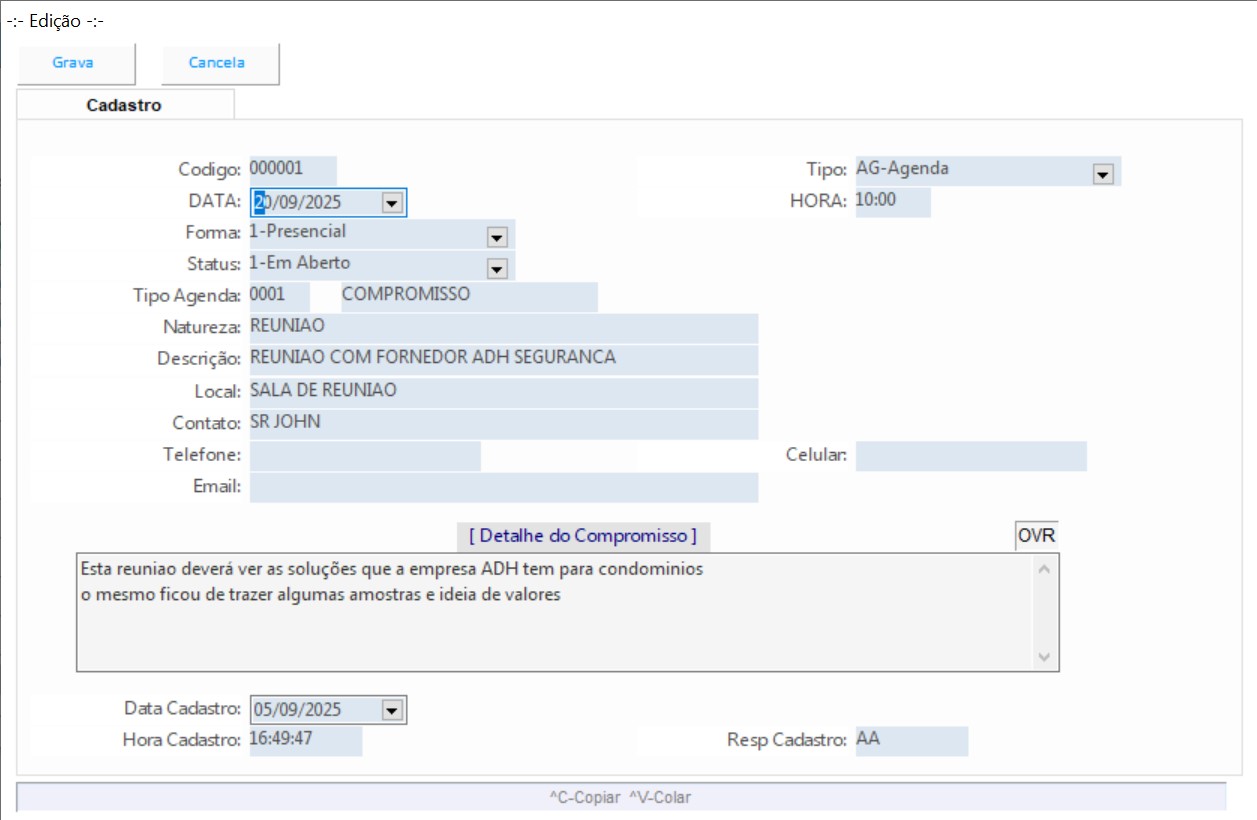Edit the Descrição text field

[x=502, y=358]
